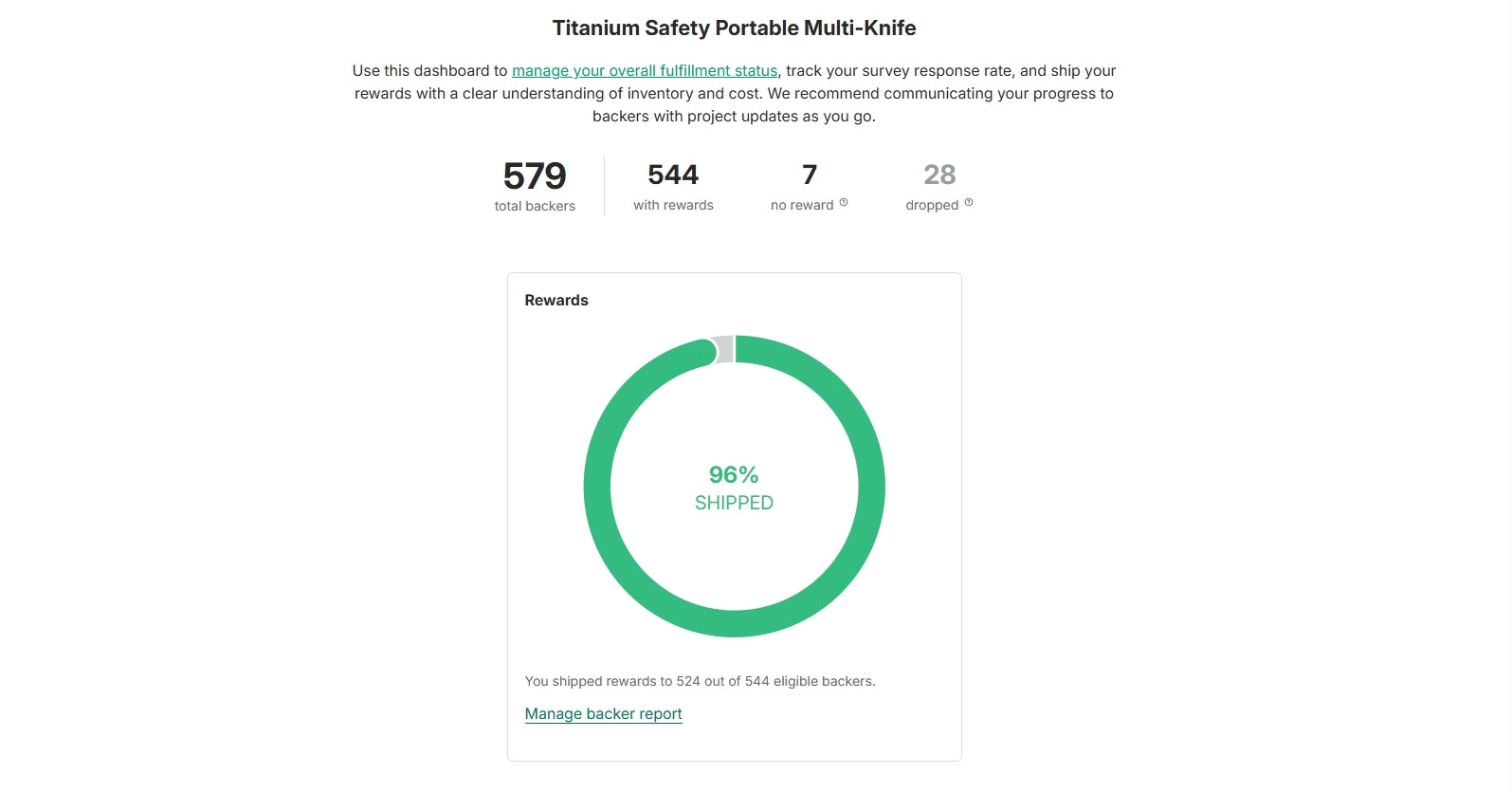Click the 96% figure in the chart center
Image resolution: width=1512 pixels, height=792 pixels.
coord(734,474)
